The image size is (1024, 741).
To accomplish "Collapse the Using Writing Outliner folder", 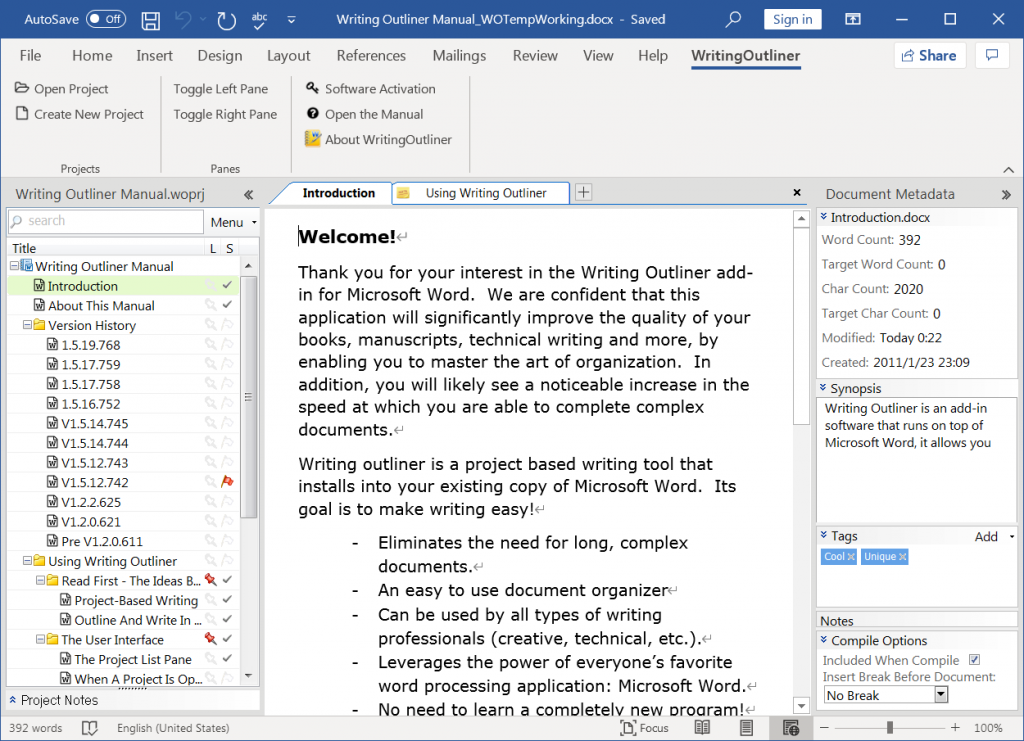I will (x=27, y=560).
